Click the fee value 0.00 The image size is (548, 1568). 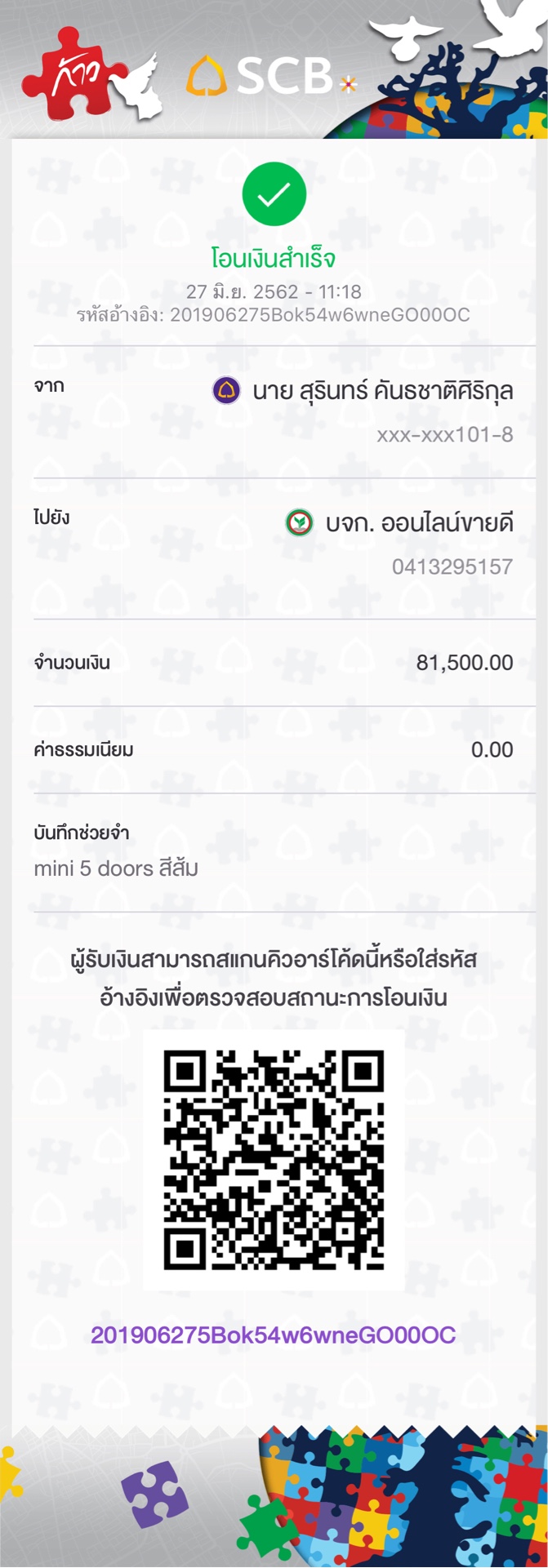pyautogui.click(x=492, y=749)
